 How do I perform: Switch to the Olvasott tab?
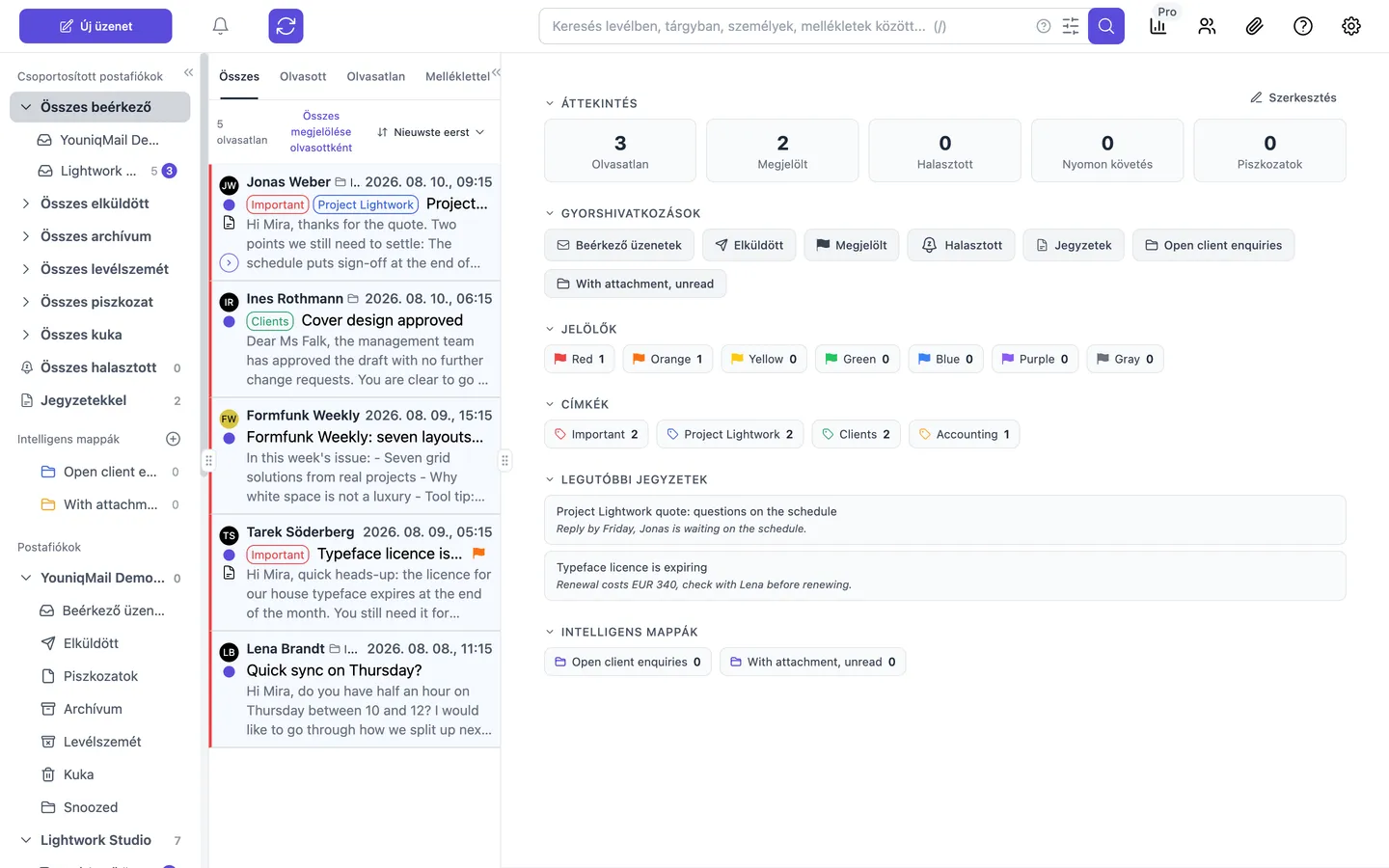click(x=303, y=76)
